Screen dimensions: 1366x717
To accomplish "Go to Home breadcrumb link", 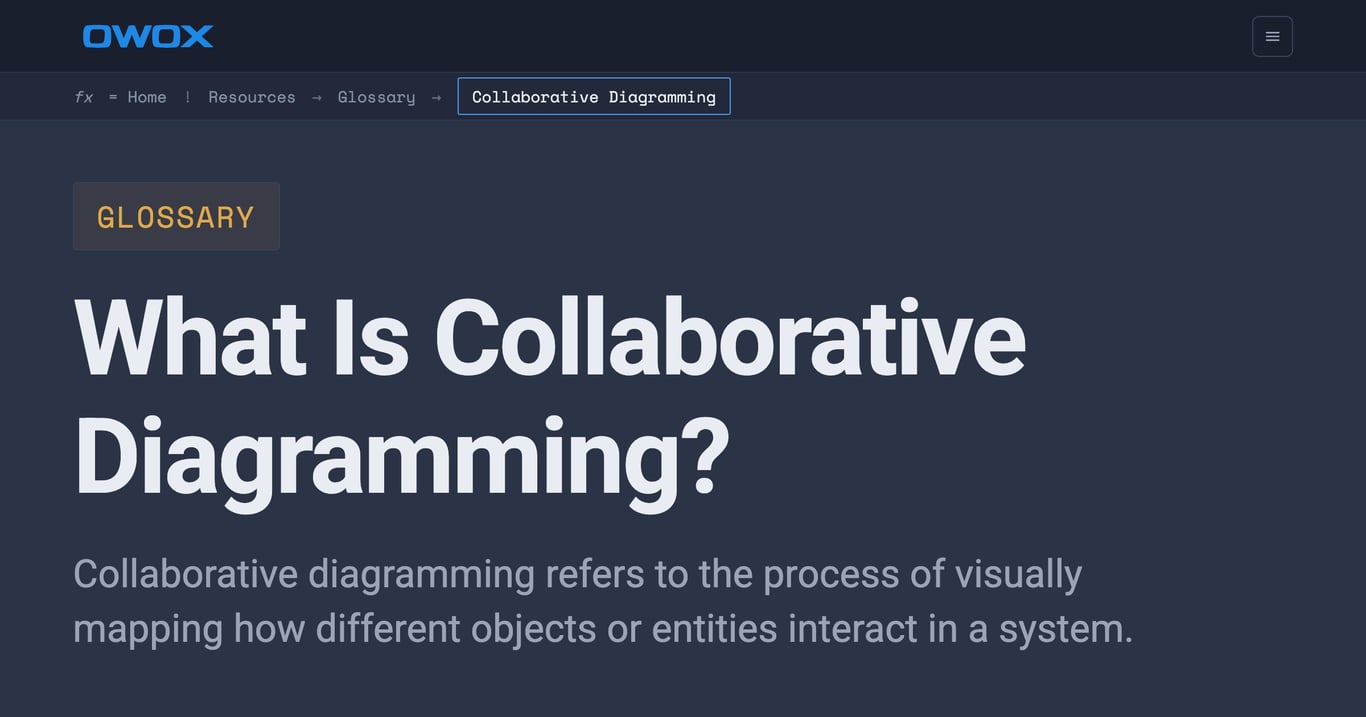I will point(147,97).
